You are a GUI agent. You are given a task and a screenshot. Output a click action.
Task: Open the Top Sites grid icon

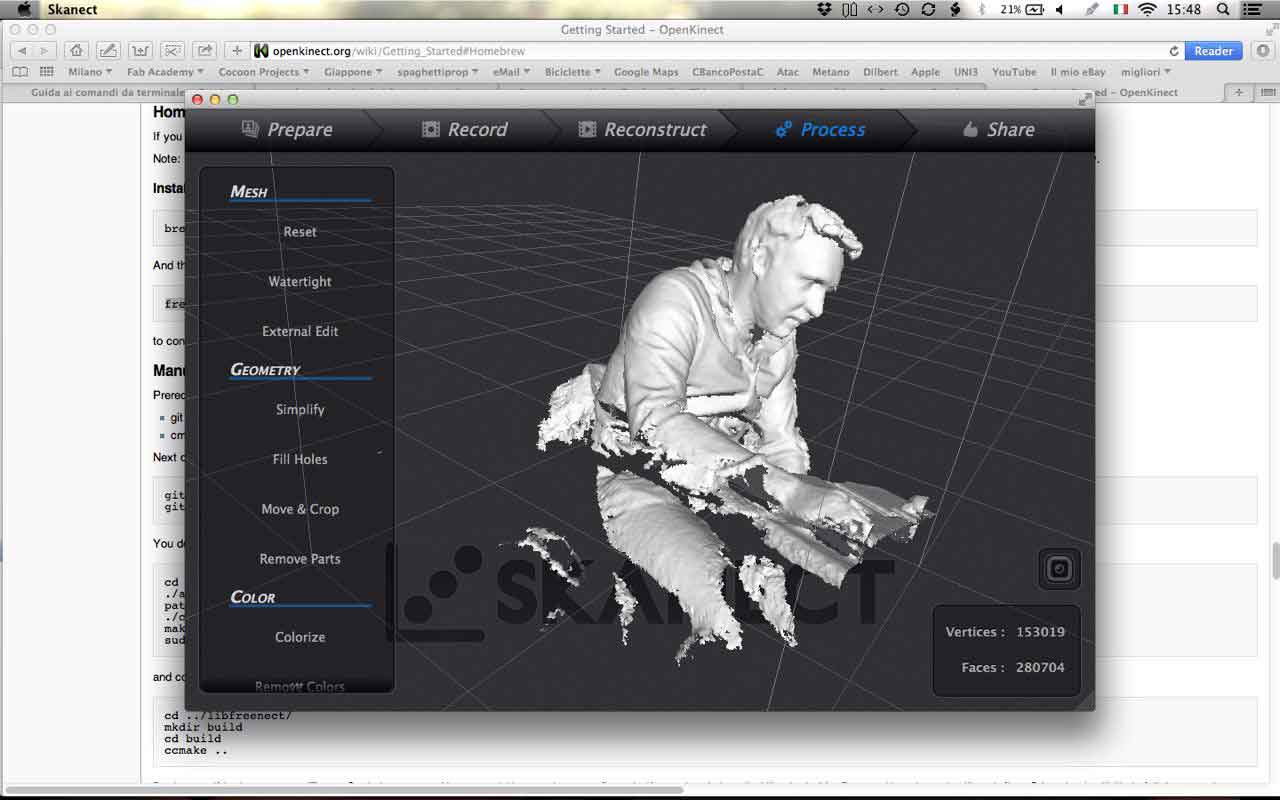[x=46, y=72]
